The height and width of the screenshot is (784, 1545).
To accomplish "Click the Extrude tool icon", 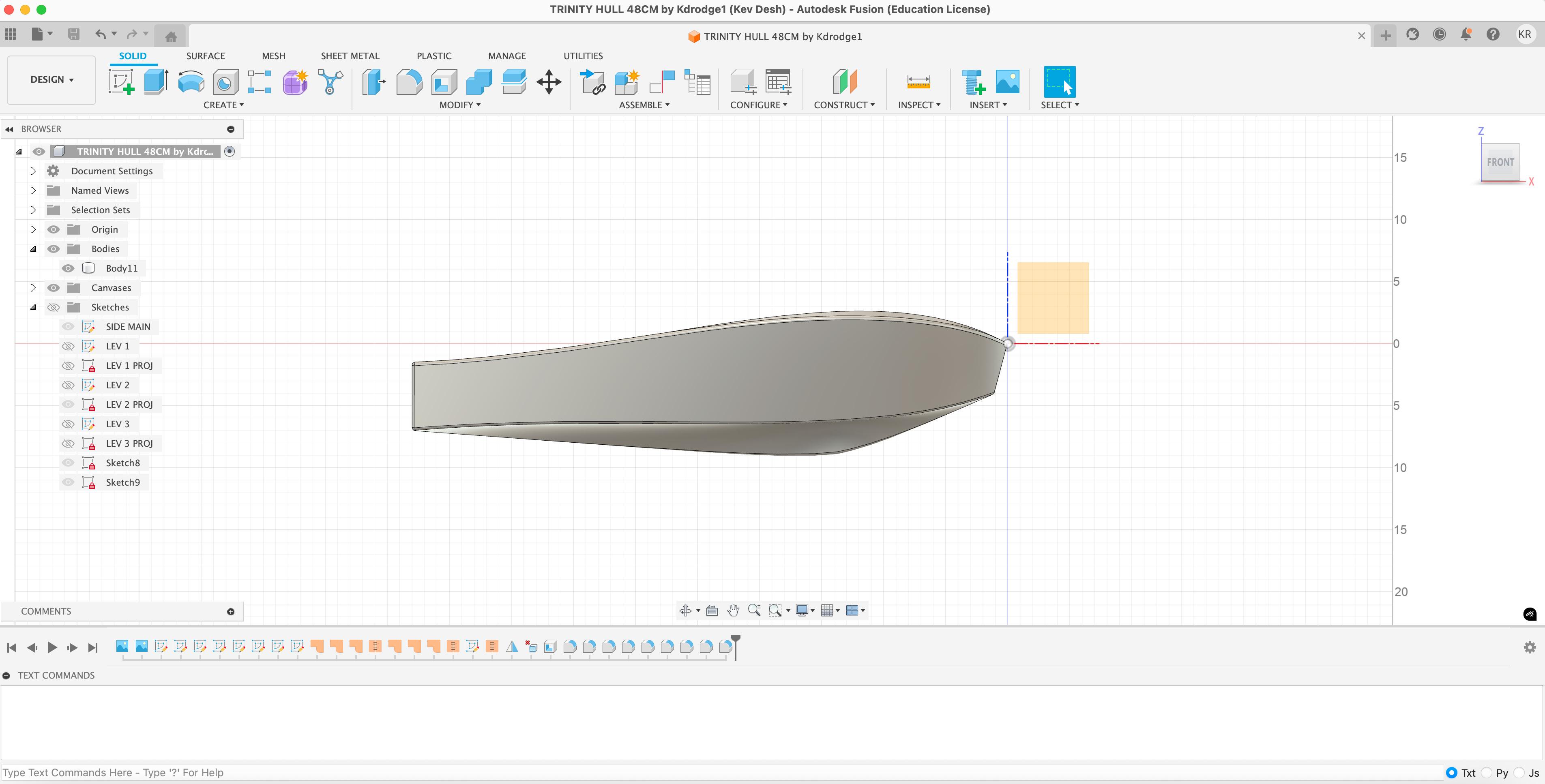I will tap(156, 81).
